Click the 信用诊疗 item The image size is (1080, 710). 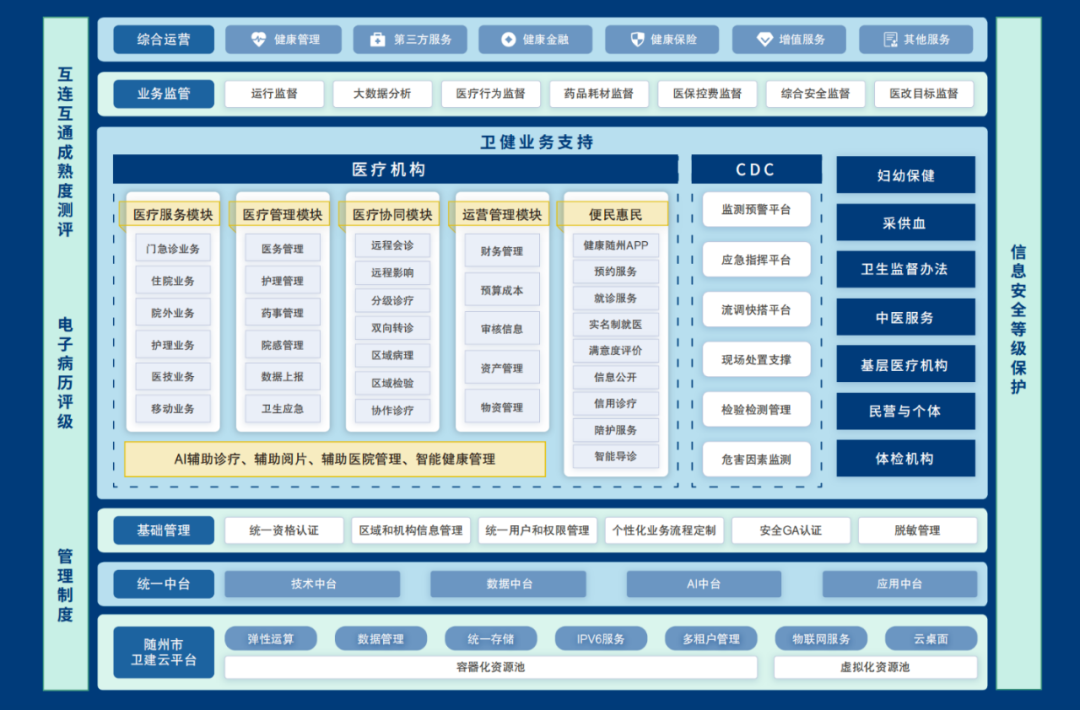click(616, 404)
